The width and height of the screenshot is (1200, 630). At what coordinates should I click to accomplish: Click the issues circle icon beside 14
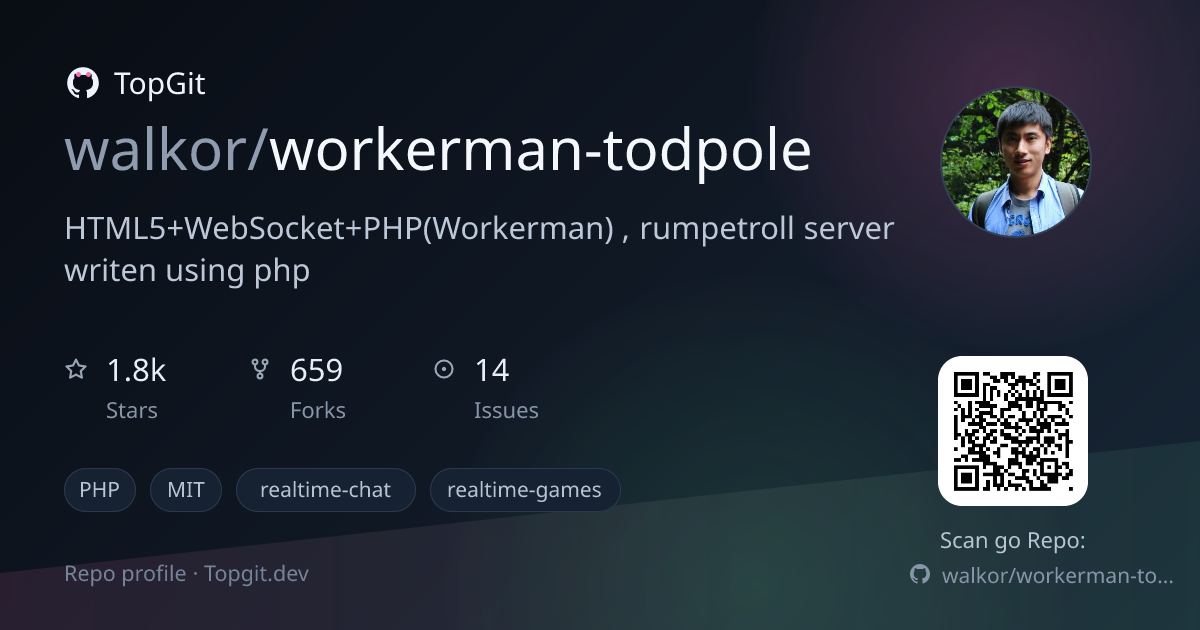[x=444, y=370]
